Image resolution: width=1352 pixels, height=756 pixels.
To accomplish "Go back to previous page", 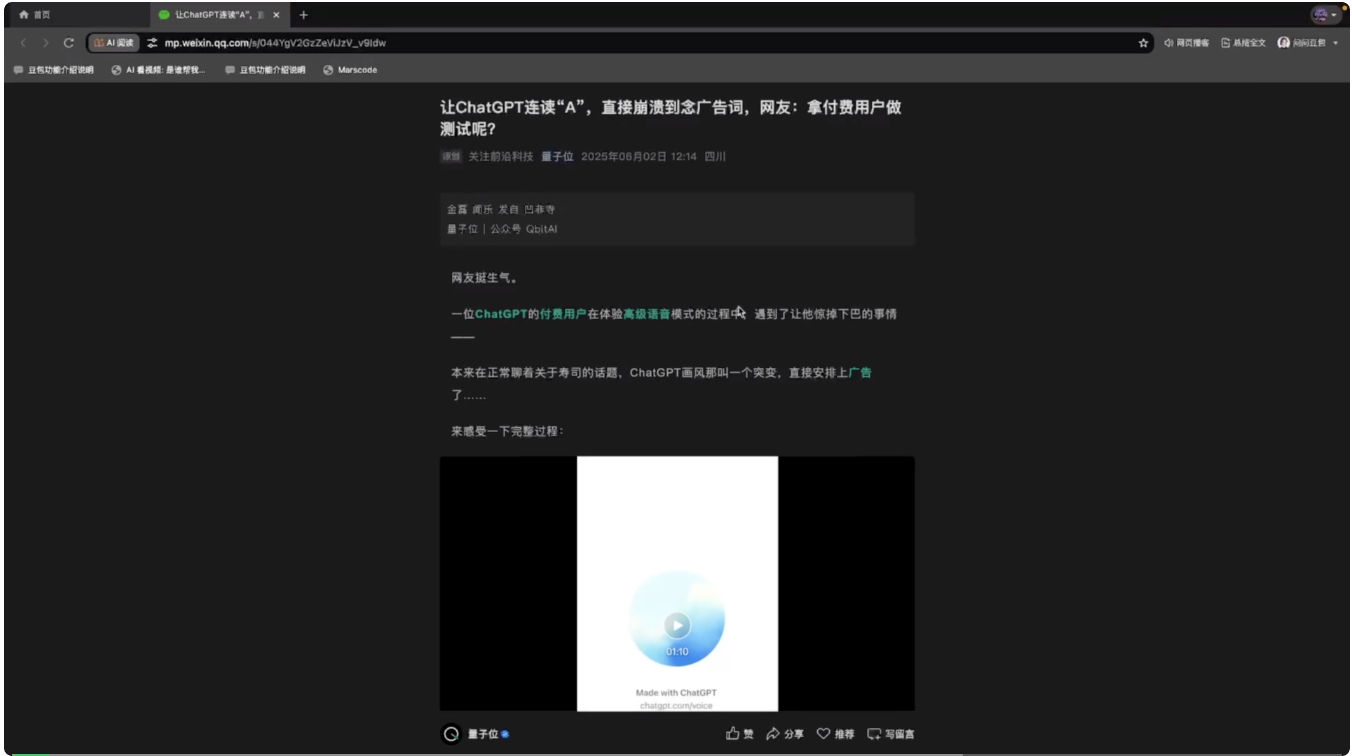I will tap(23, 43).
